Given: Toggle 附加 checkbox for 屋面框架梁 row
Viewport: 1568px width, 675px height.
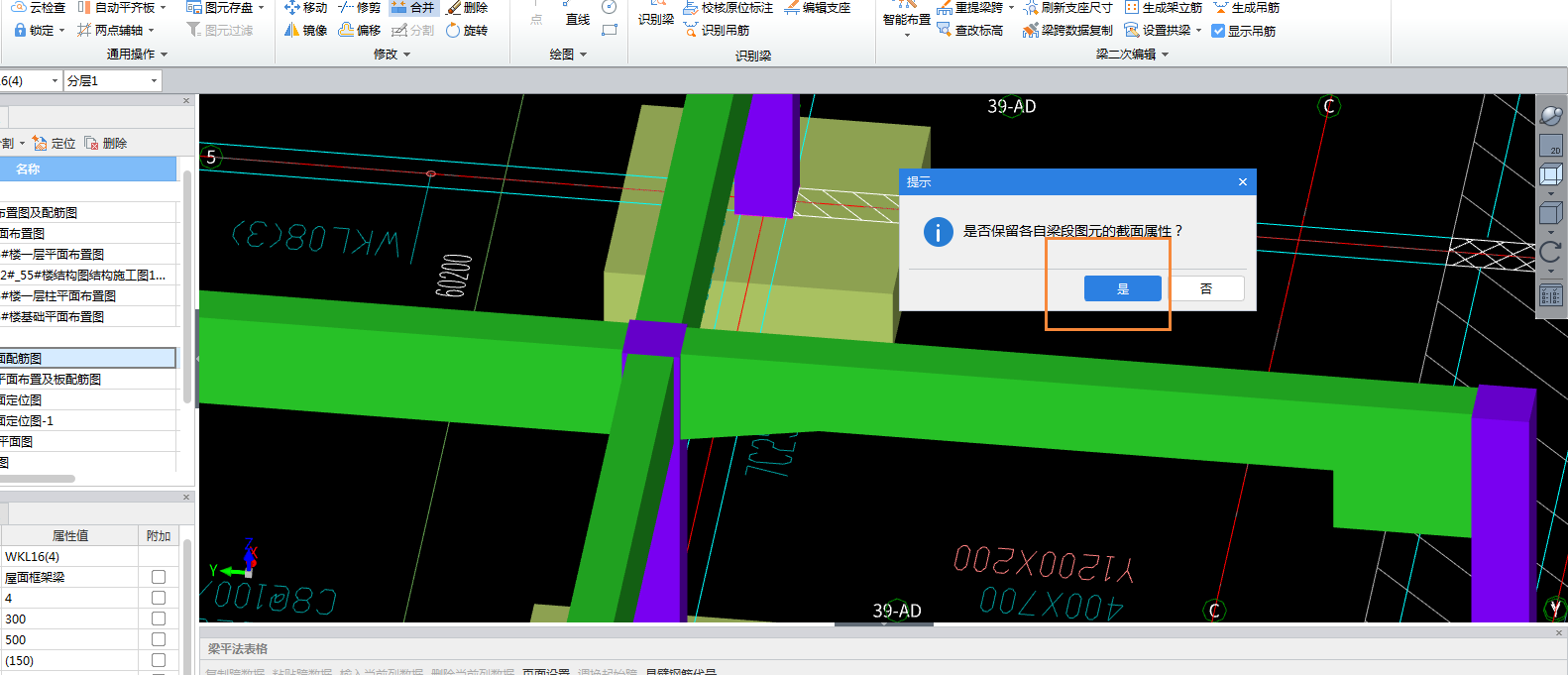Looking at the screenshot, I should 159,577.
